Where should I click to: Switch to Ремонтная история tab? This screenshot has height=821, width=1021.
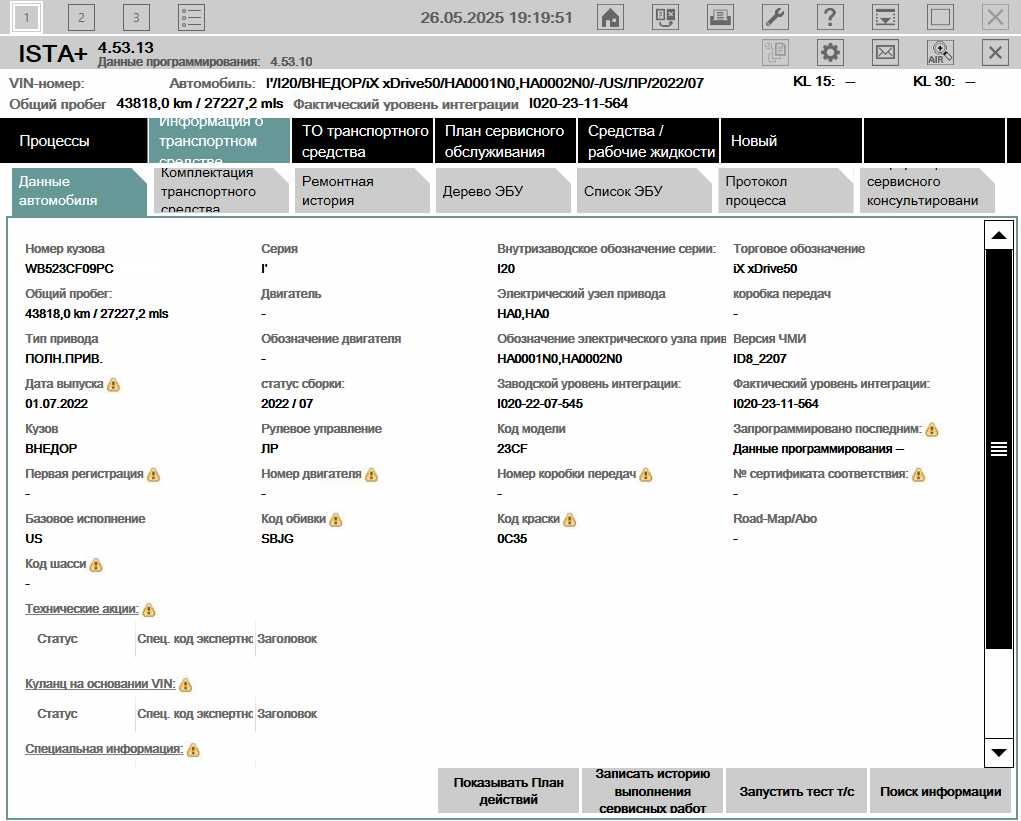point(362,191)
